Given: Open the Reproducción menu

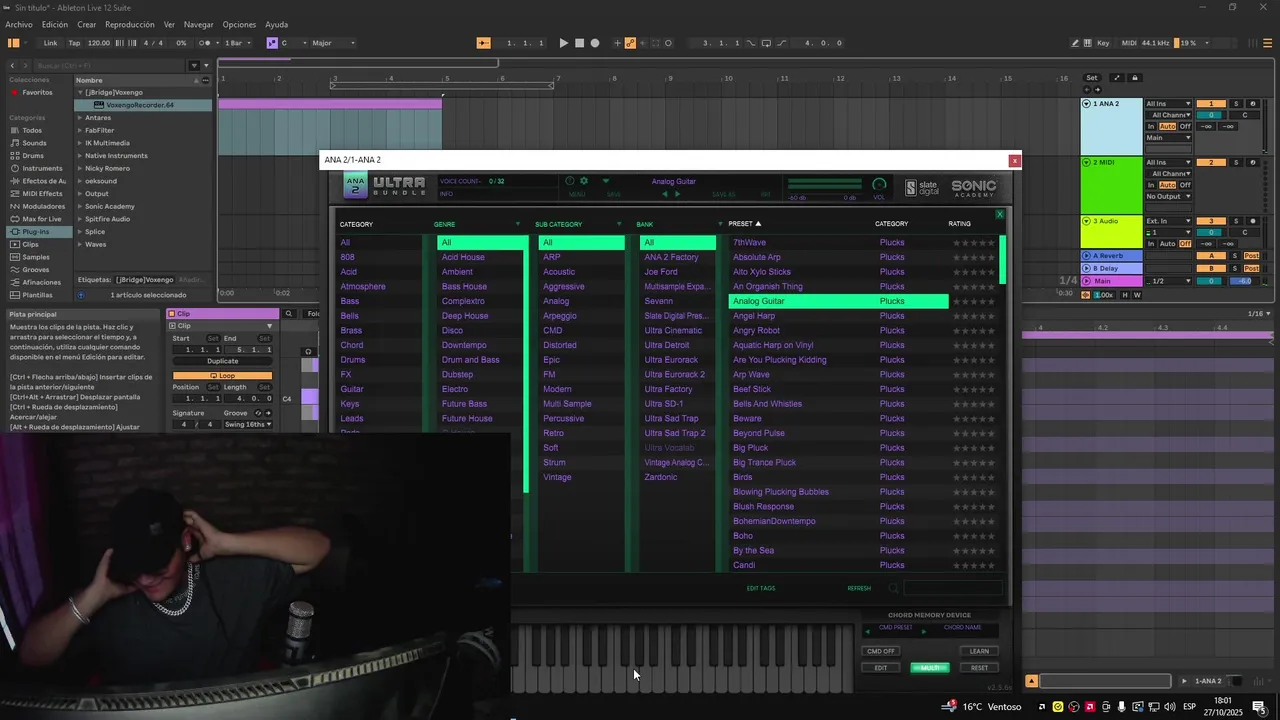Looking at the screenshot, I should [x=130, y=24].
